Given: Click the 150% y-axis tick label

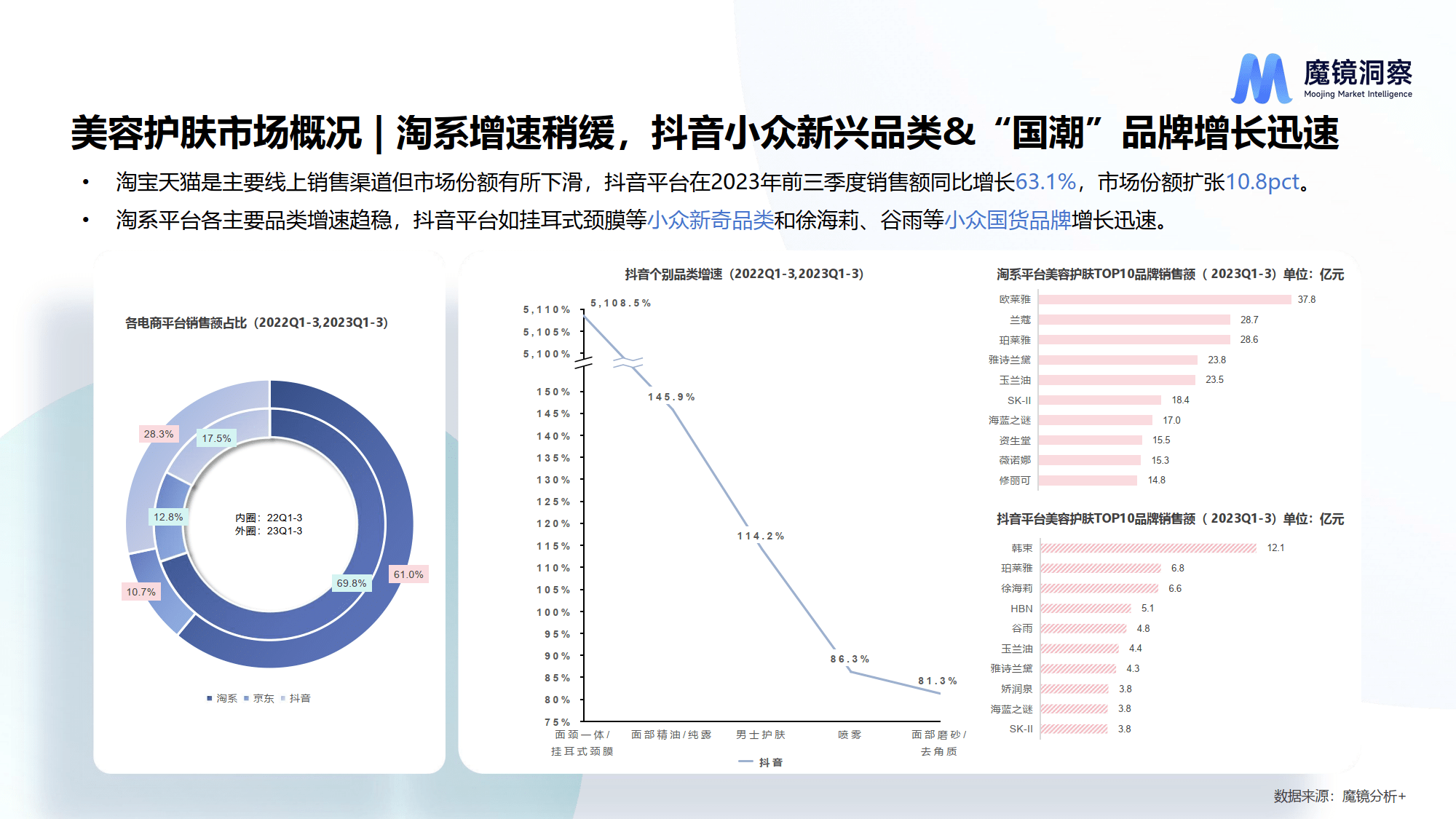Looking at the screenshot, I should (x=553, y=392).
